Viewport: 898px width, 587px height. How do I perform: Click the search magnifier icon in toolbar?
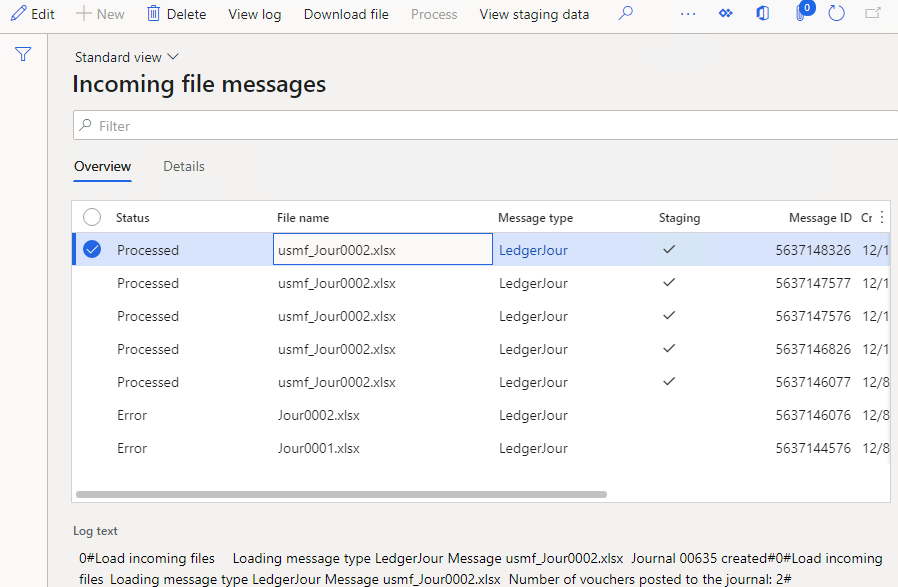pyautogui.click(x=626, y=13)
